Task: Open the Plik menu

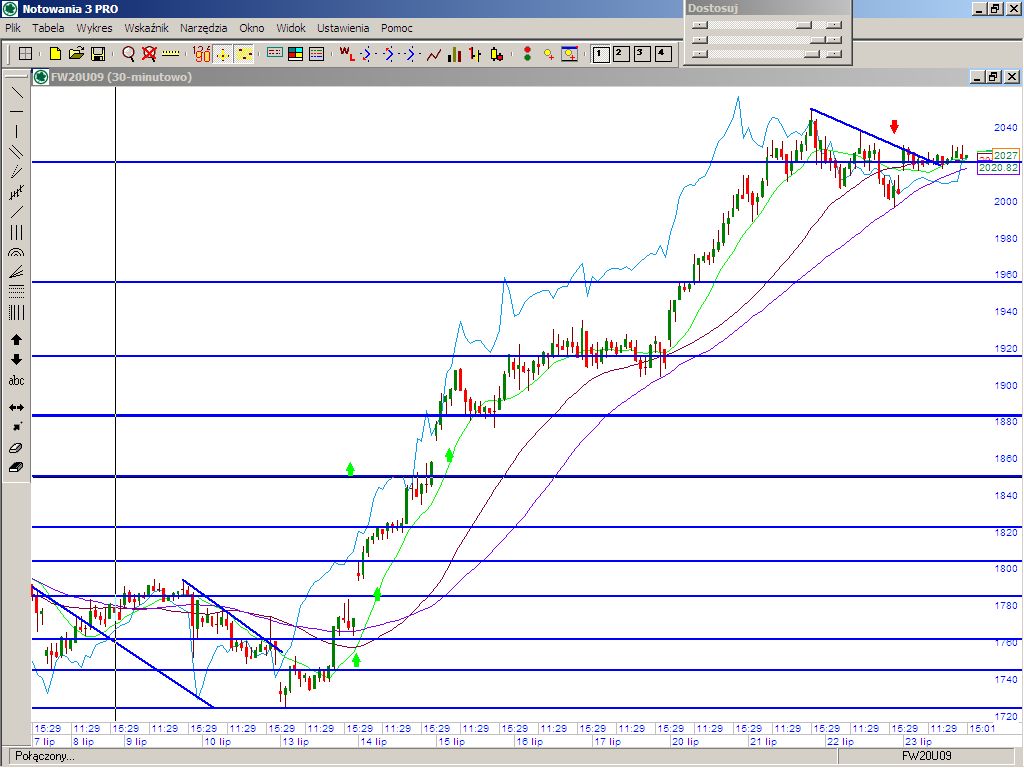Action: coord(13,28)
